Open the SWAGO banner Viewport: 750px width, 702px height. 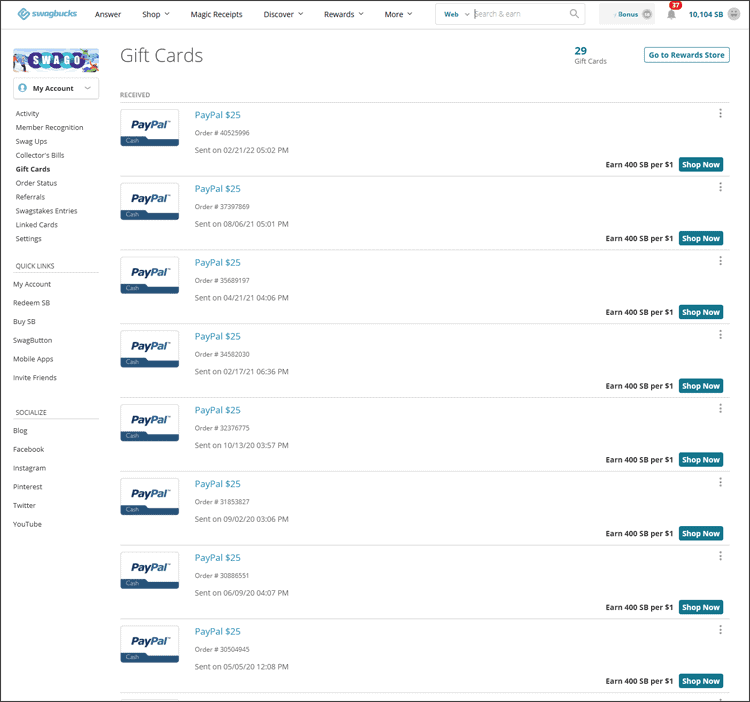(56, 60)
